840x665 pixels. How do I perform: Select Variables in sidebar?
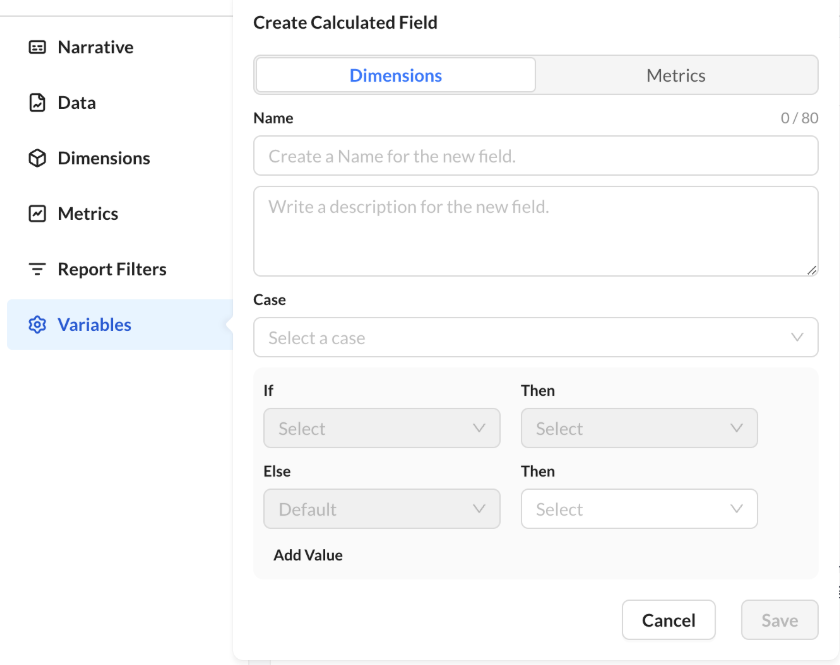point(120,325)
